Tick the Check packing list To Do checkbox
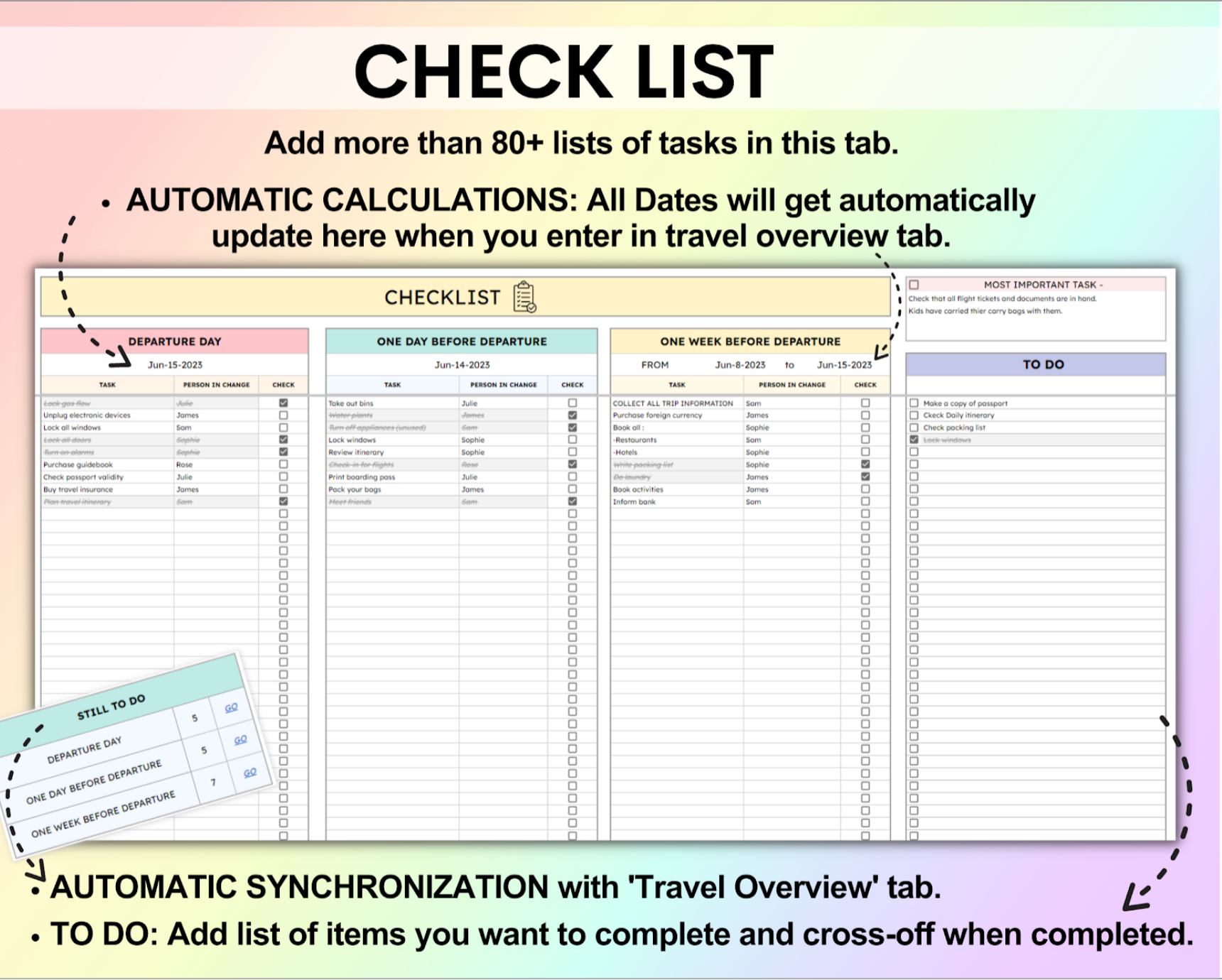The image size is (1222, 980). pyautogui.click(x=914, y=428)
